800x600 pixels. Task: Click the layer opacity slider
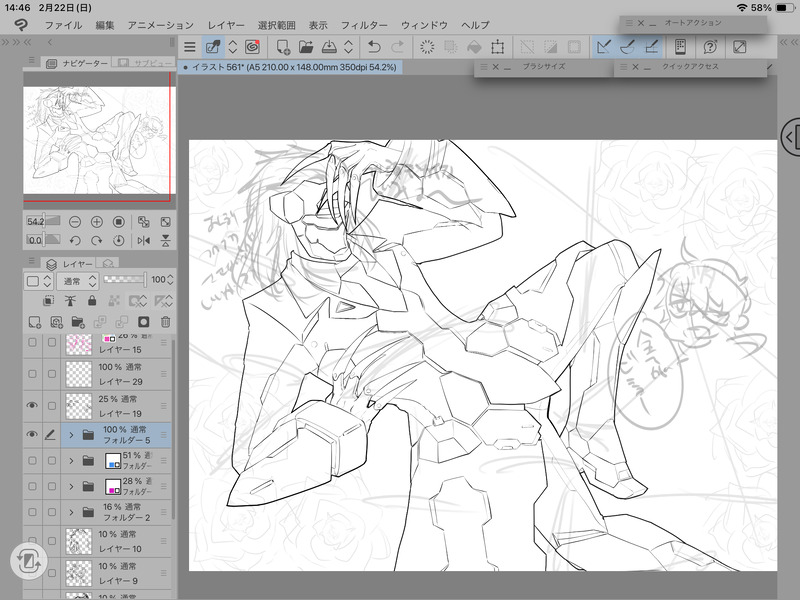(x=124, y=281)
